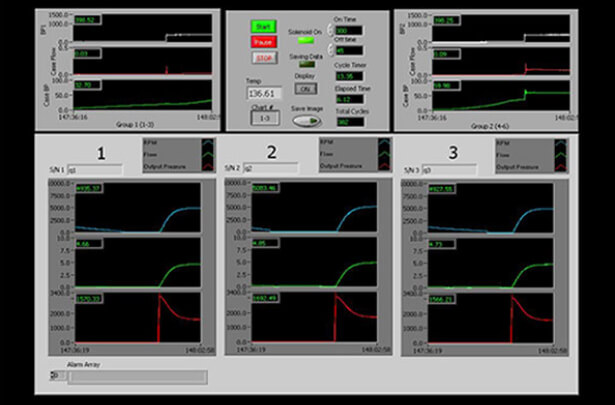
Task: Click the green Start button
Action: click(x=264, y=27)
